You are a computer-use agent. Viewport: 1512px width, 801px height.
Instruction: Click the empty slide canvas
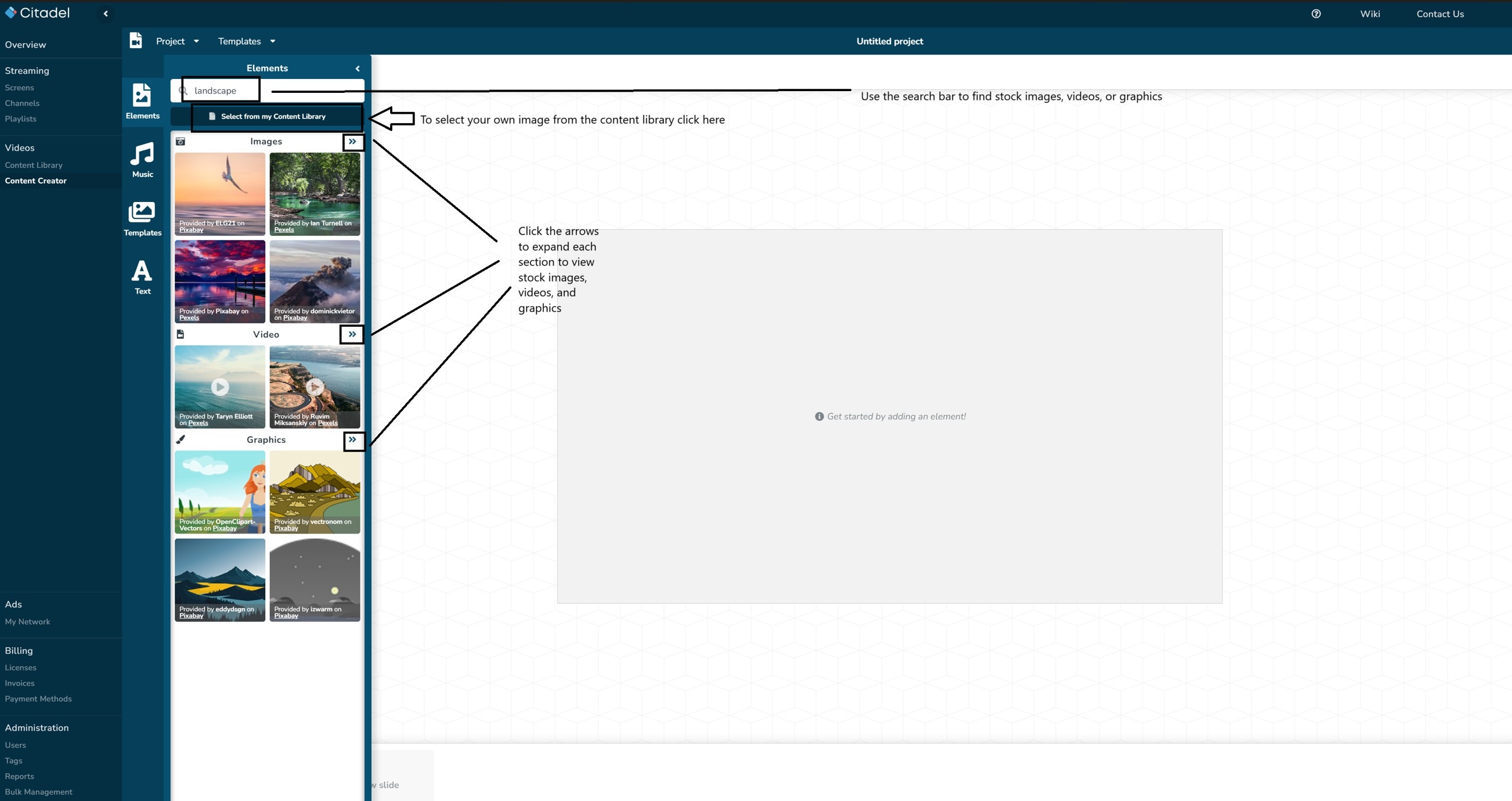coord(889,416)
